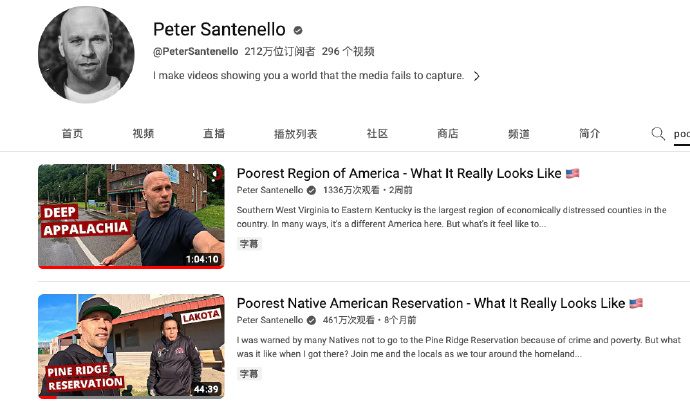
Task: Click the 字幕 badge on Appalachia video
Action: [x=249, y=244]
